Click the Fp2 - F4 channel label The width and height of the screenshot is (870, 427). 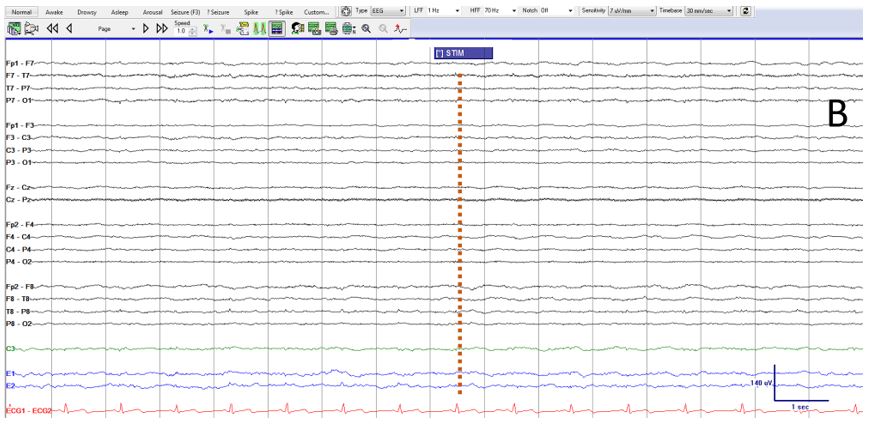(20, 225)
